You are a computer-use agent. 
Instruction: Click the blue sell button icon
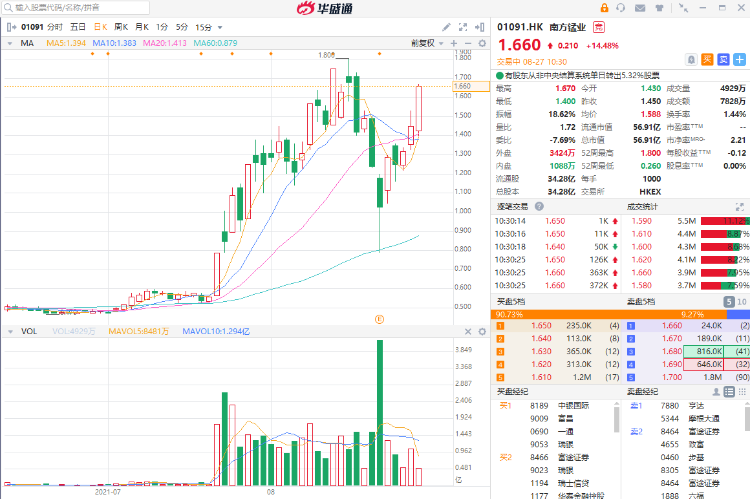(723, 60)
